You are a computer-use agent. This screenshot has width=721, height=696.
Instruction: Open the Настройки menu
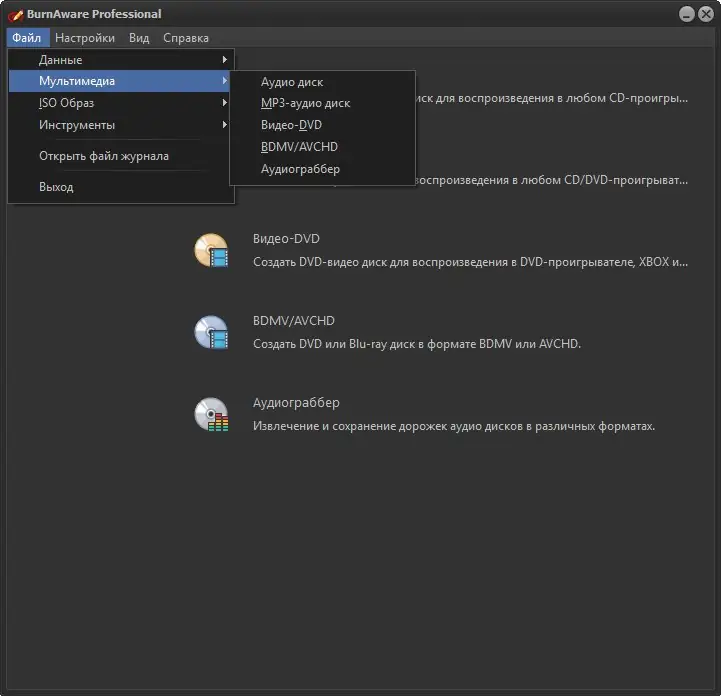point(85,38)
